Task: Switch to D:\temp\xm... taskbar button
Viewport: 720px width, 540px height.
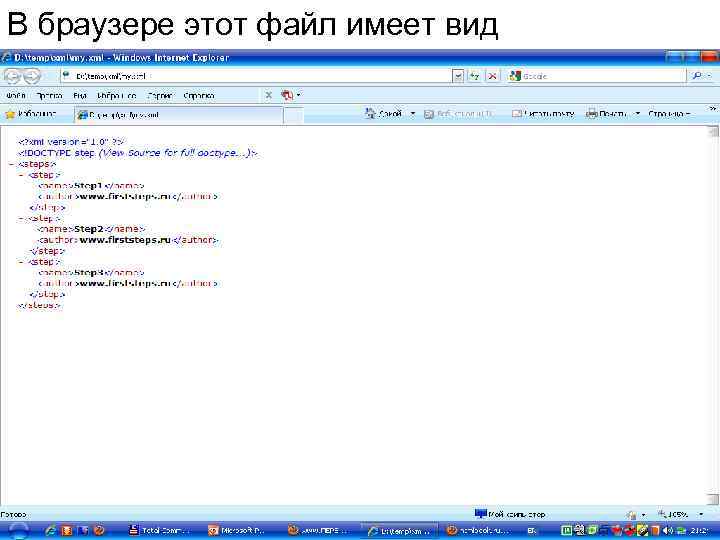Action: point(399,531)
